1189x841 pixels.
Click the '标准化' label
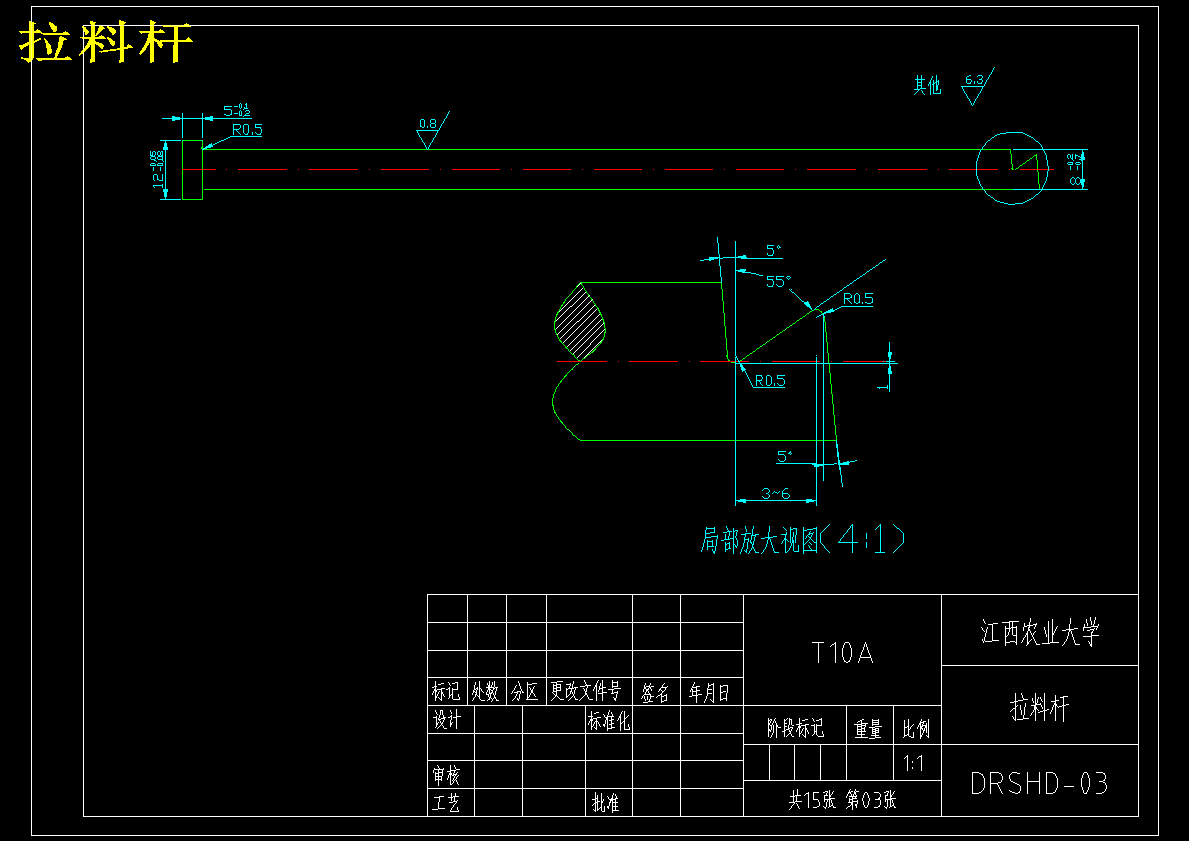[608, 720]
